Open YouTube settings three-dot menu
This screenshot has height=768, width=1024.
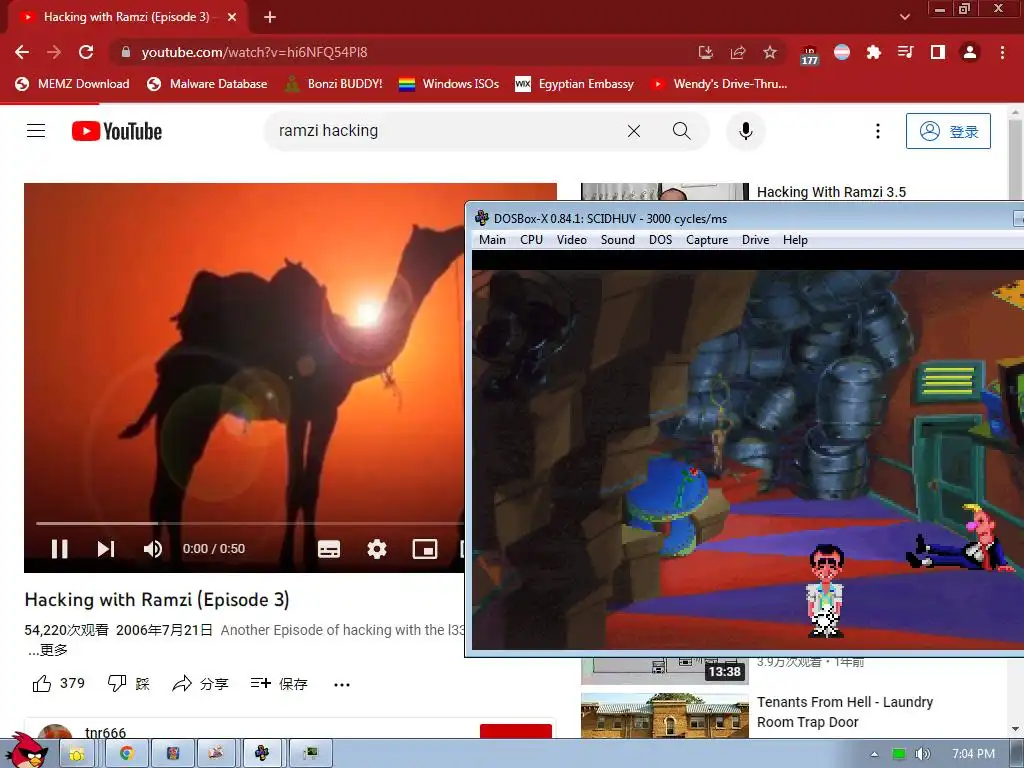(878, 131)
